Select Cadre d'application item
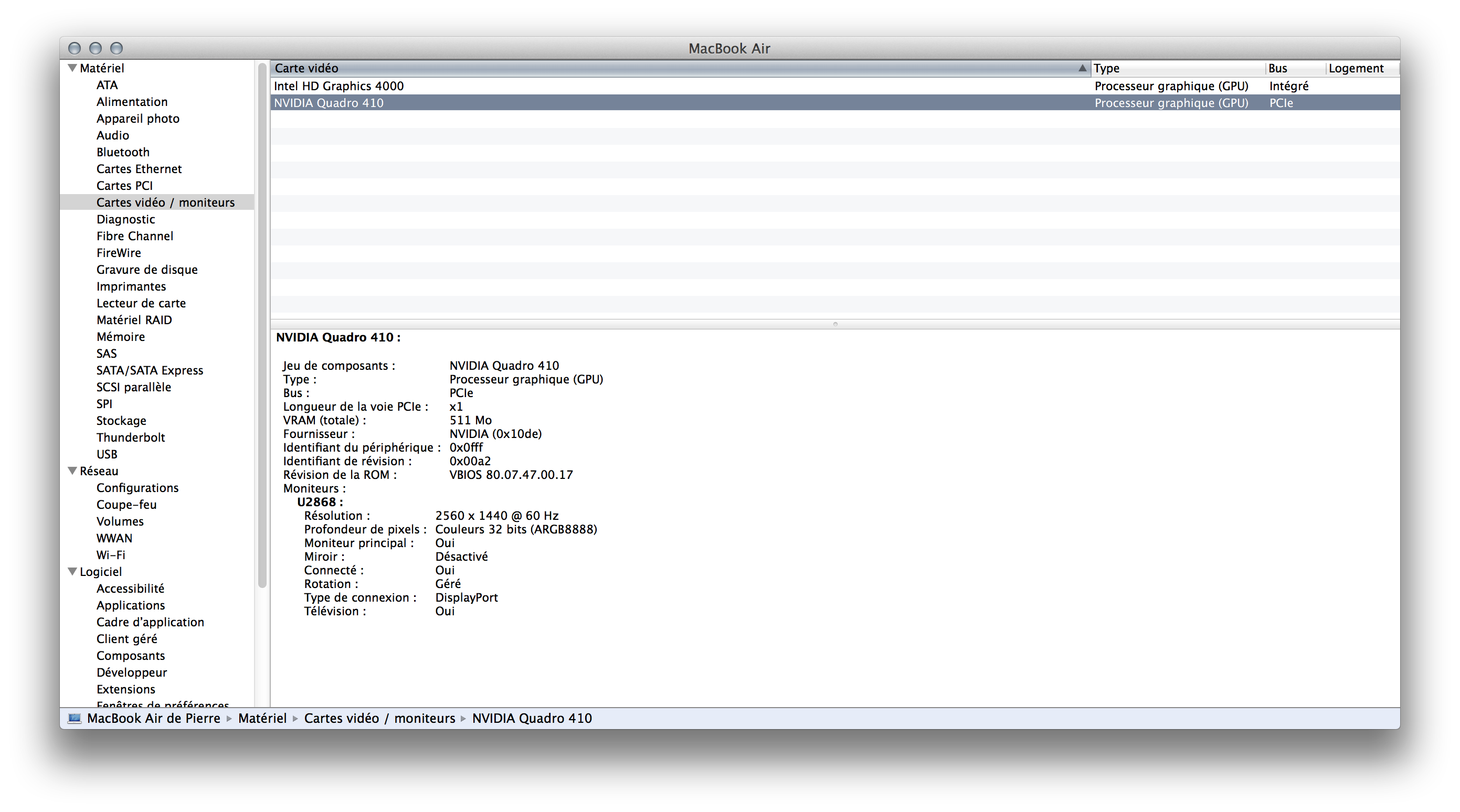The height and width of the screenshot is (812, 1460). pos(150,622)
